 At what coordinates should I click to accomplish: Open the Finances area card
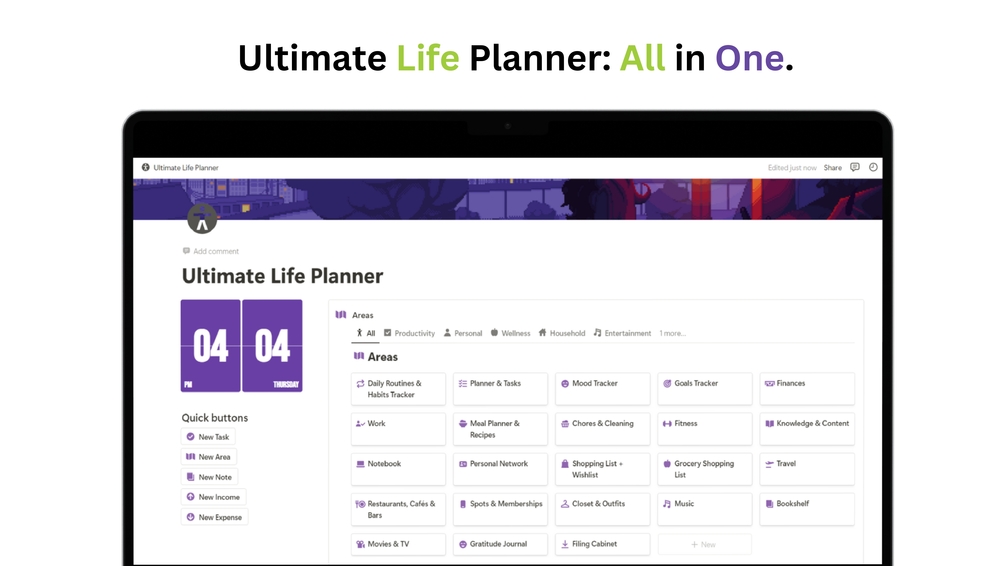807,389
